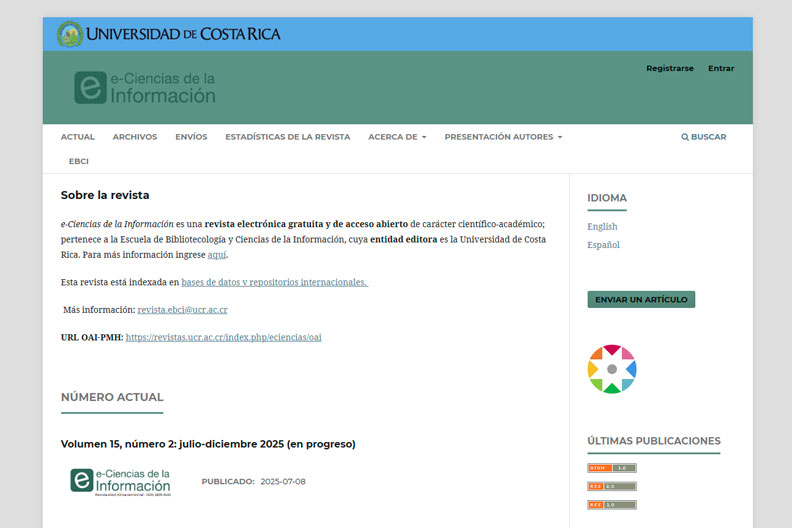Select the EBCI navigation item
Image resolution: width=792 pixels, height=528 pixels.
click(x=79, y=161)
